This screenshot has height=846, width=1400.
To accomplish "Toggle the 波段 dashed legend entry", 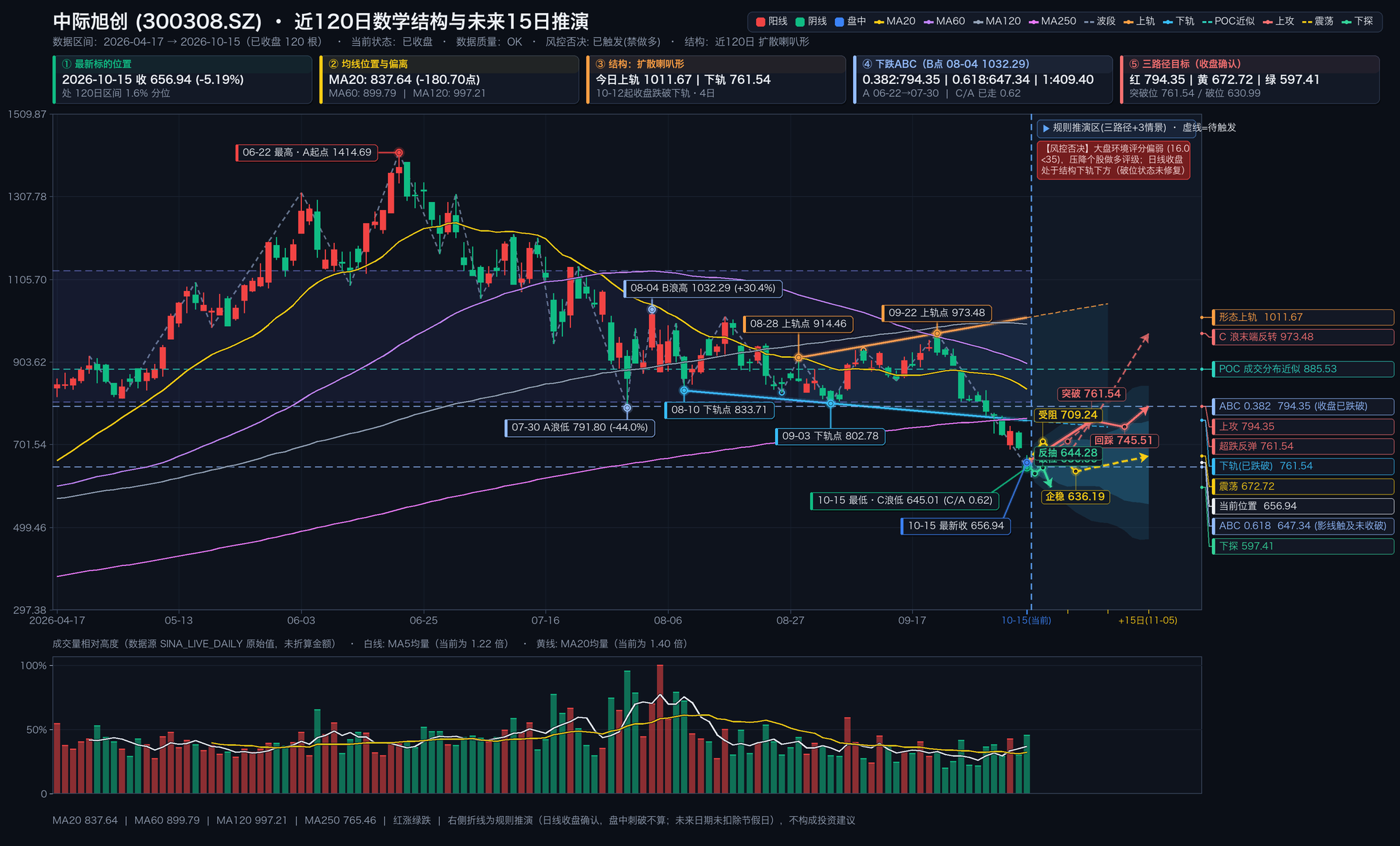I will 1100,22.
